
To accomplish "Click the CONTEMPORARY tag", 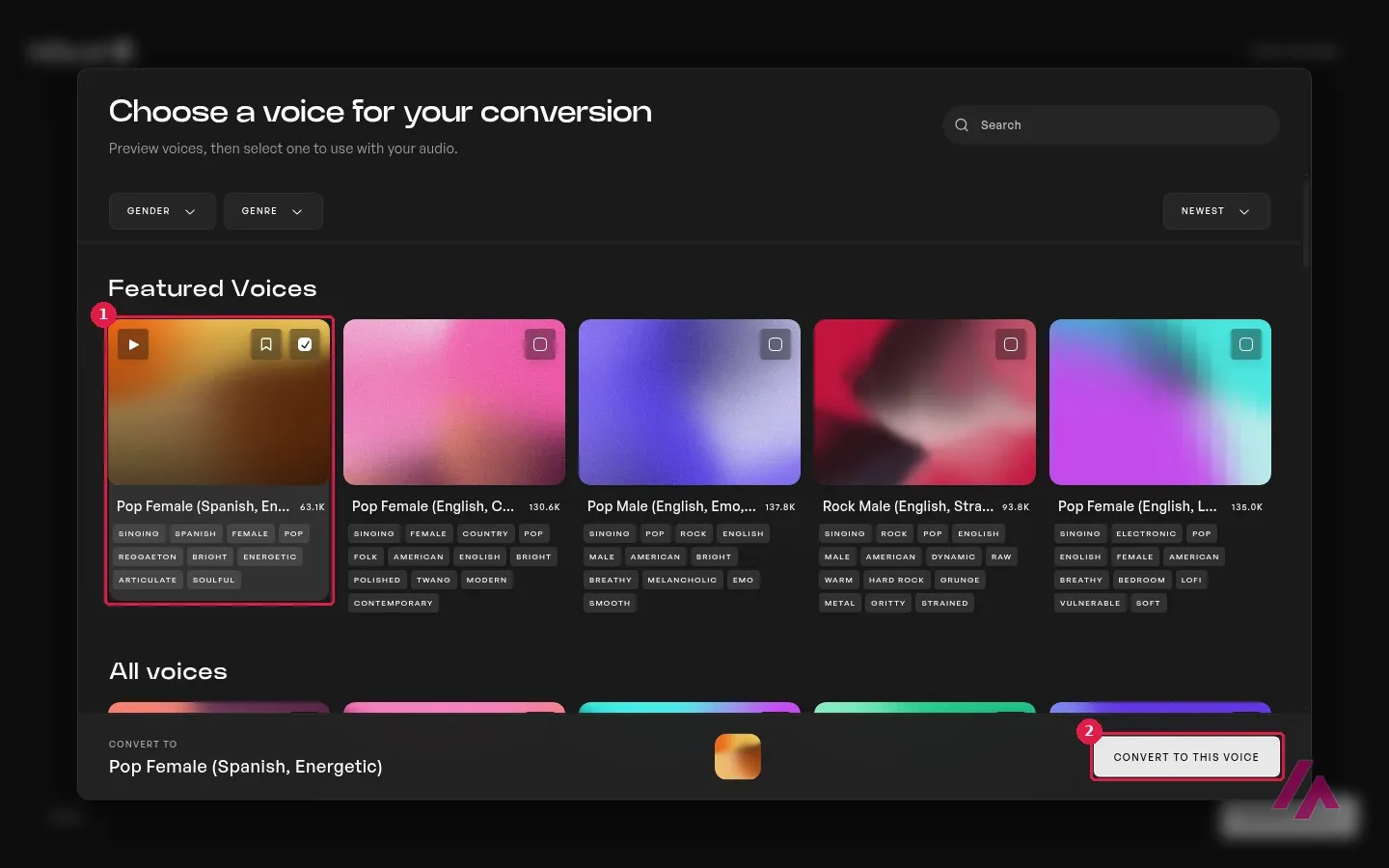I will [394, 603].
